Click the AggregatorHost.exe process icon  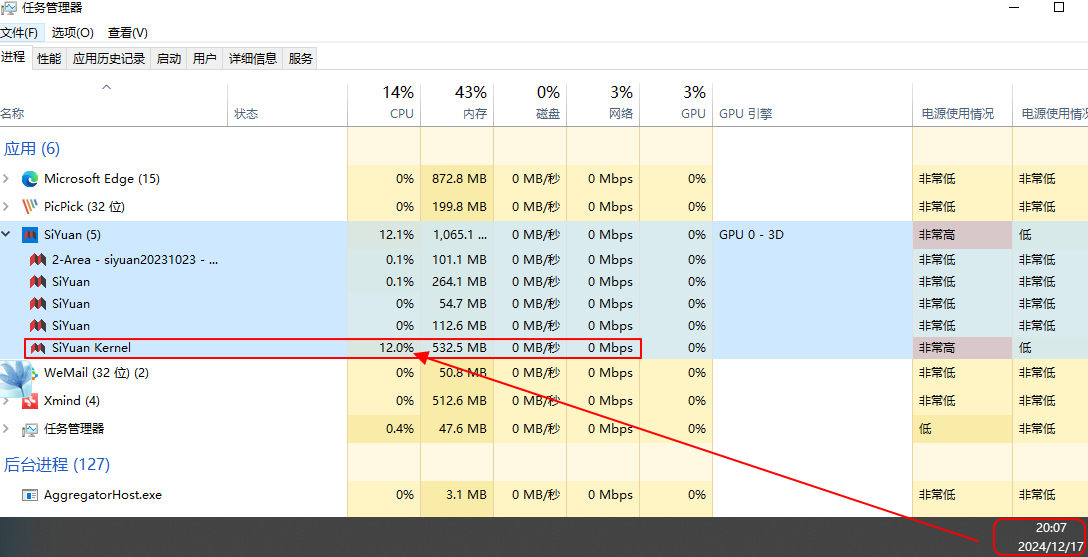pyautogui.click(x=30, y=495)
